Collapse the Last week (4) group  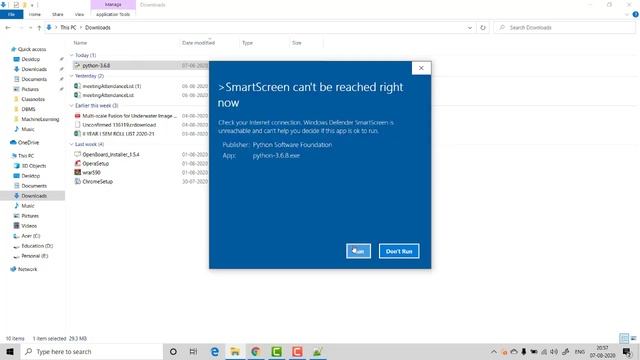71,144
